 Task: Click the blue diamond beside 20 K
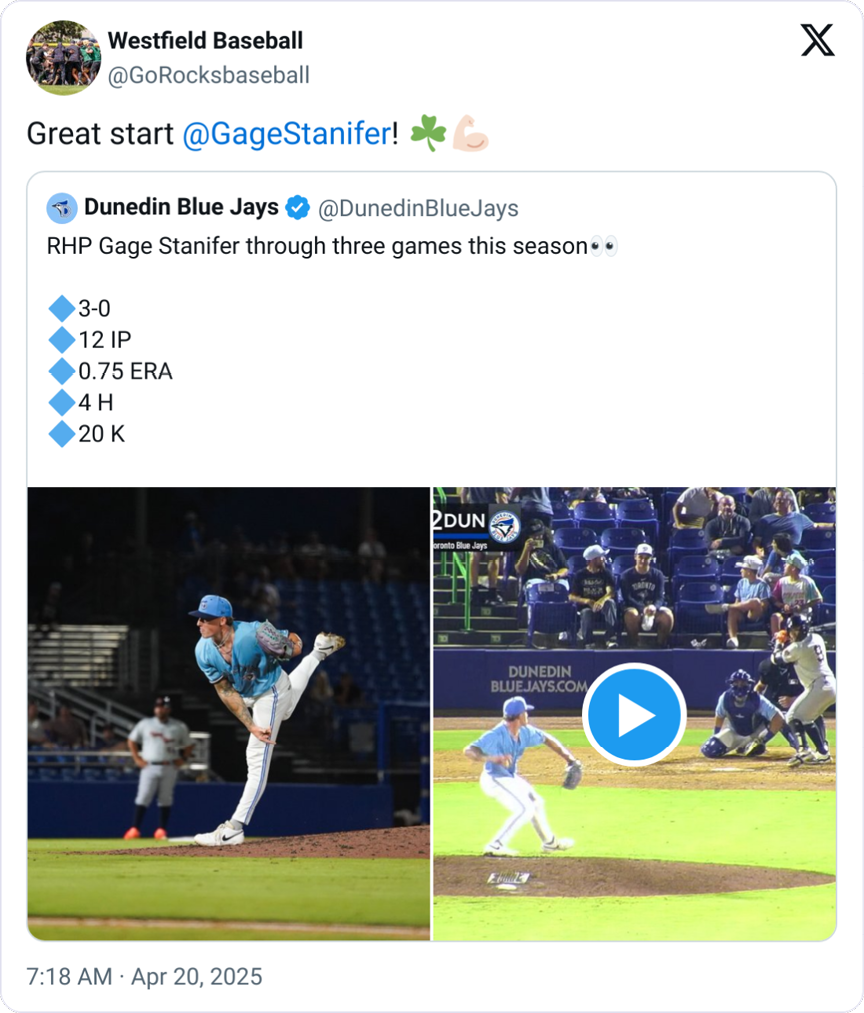61,434
